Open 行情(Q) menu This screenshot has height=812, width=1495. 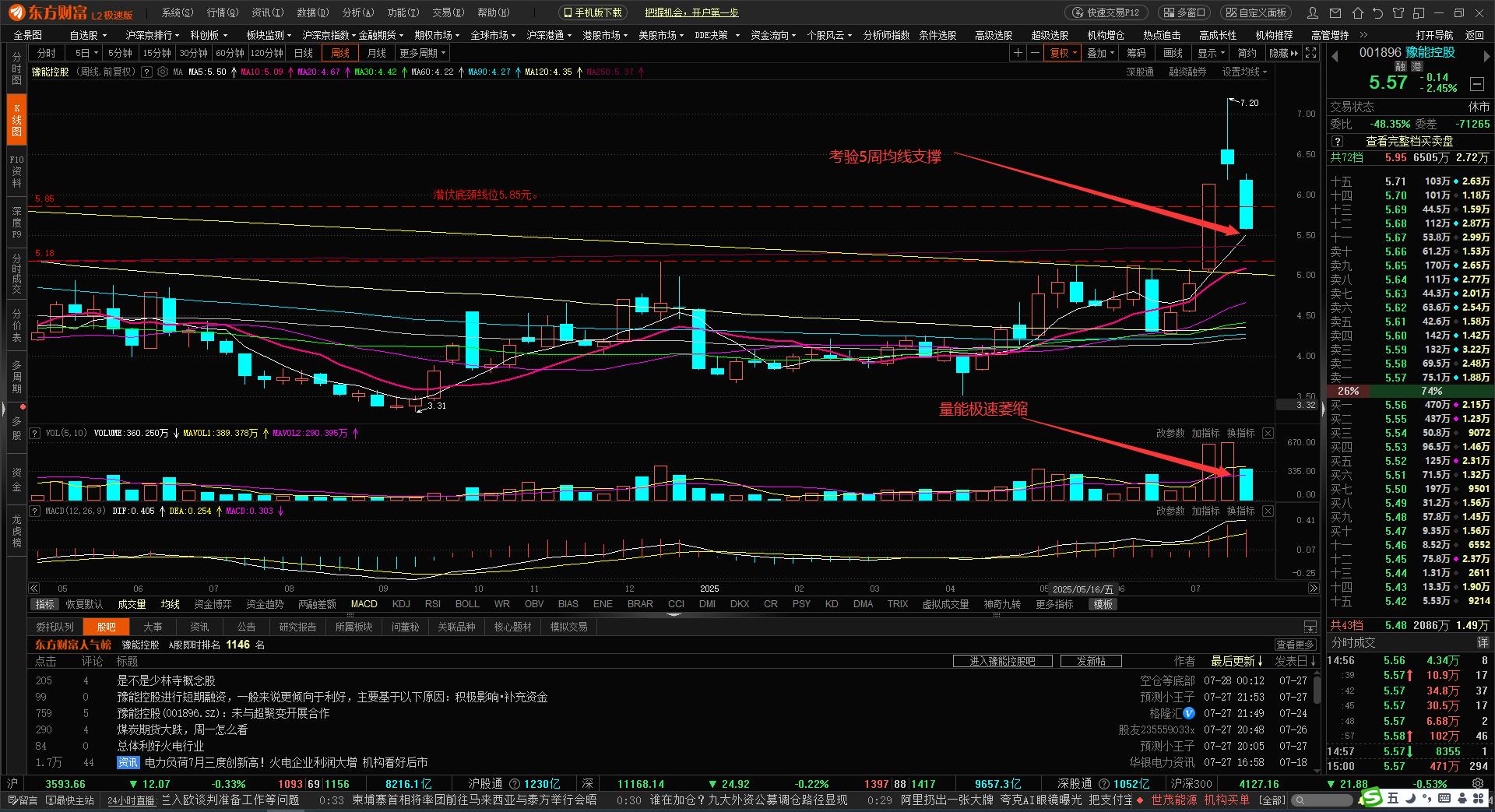tap(223, 12)
